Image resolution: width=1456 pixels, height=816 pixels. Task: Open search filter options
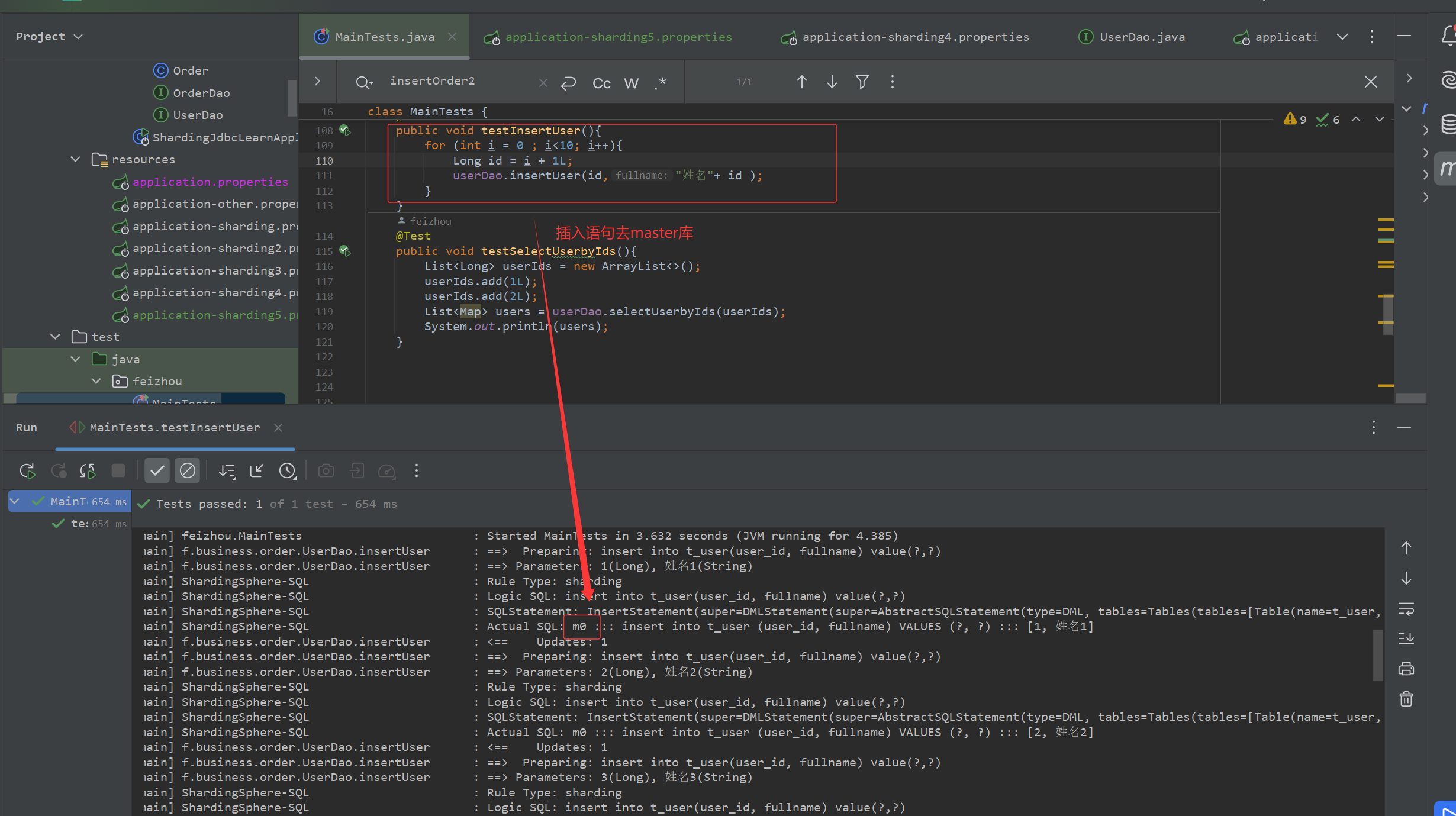862,82
